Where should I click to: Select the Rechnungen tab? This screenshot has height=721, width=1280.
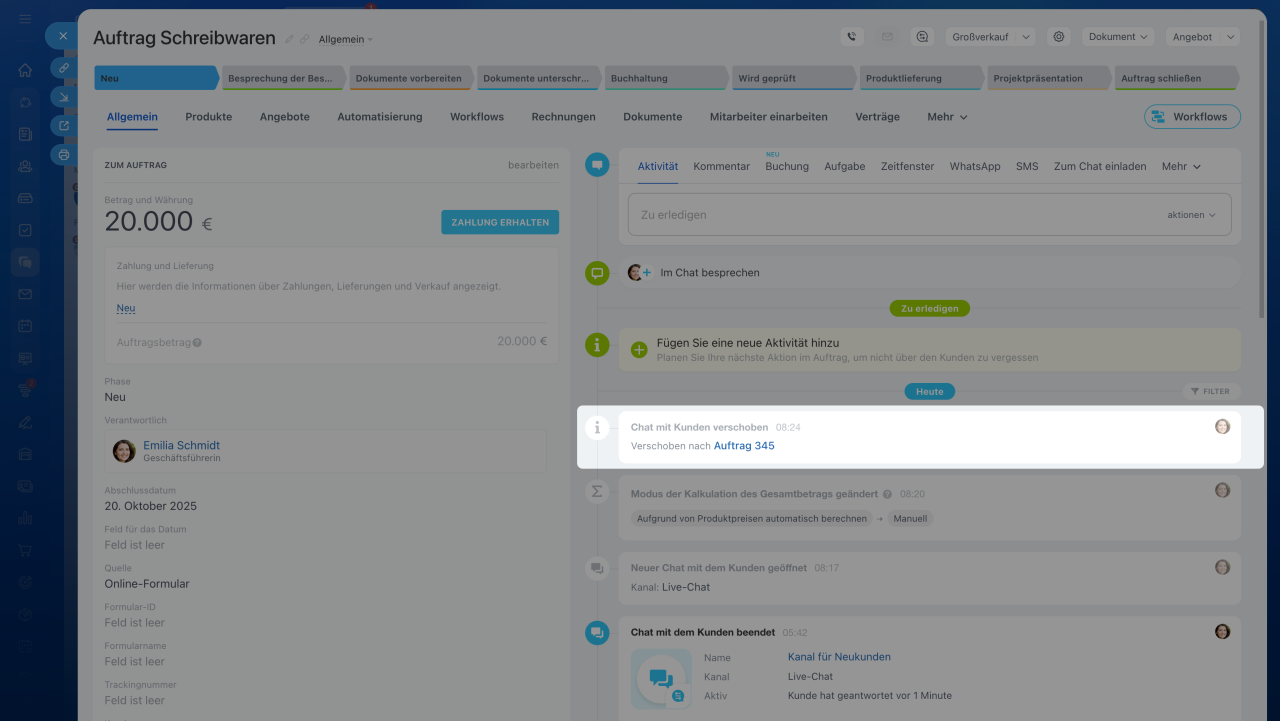(x=563, y=117)
